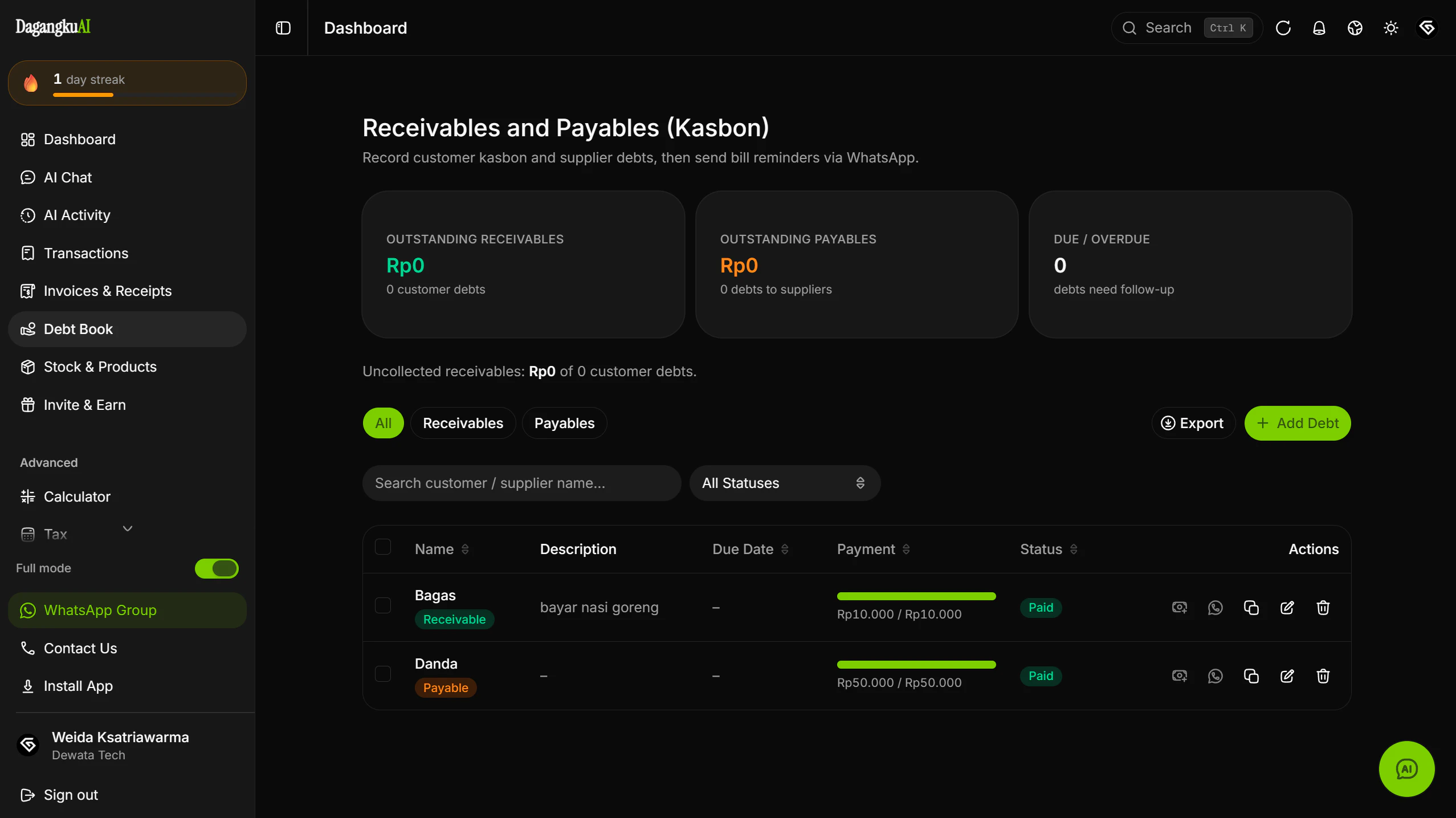Image resolution: width=1456 pixels, height=818 pixels.
Task: Click the Receivable tag under Bagas
Action: coord(454,620)
